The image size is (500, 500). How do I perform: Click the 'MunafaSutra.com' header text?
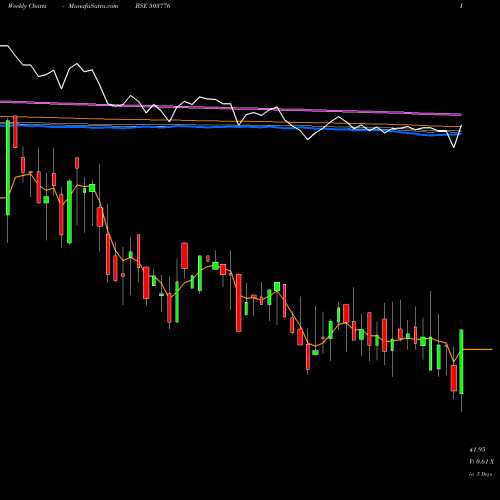coord(93,6)
